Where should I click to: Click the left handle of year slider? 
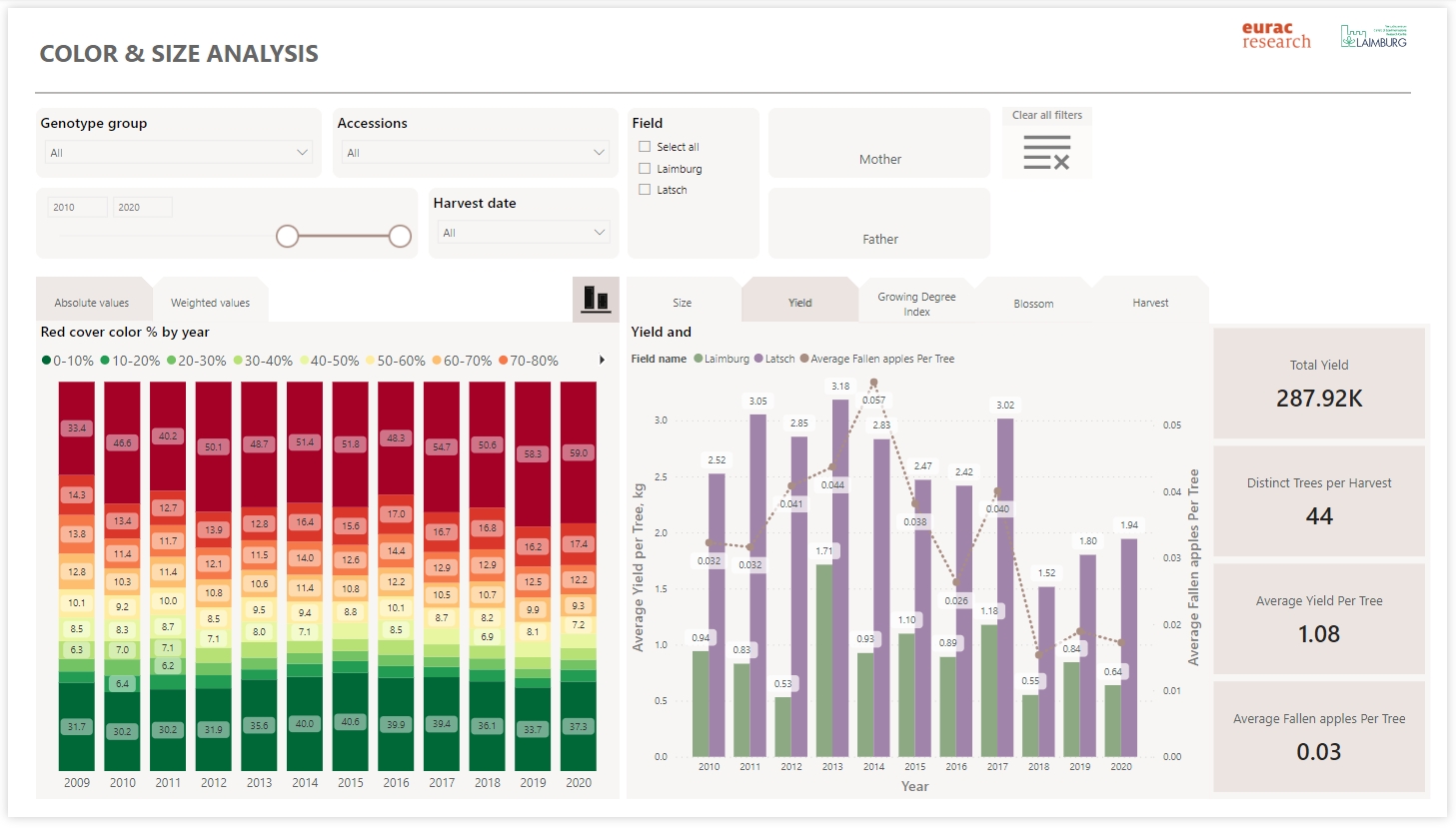[288, 236]
